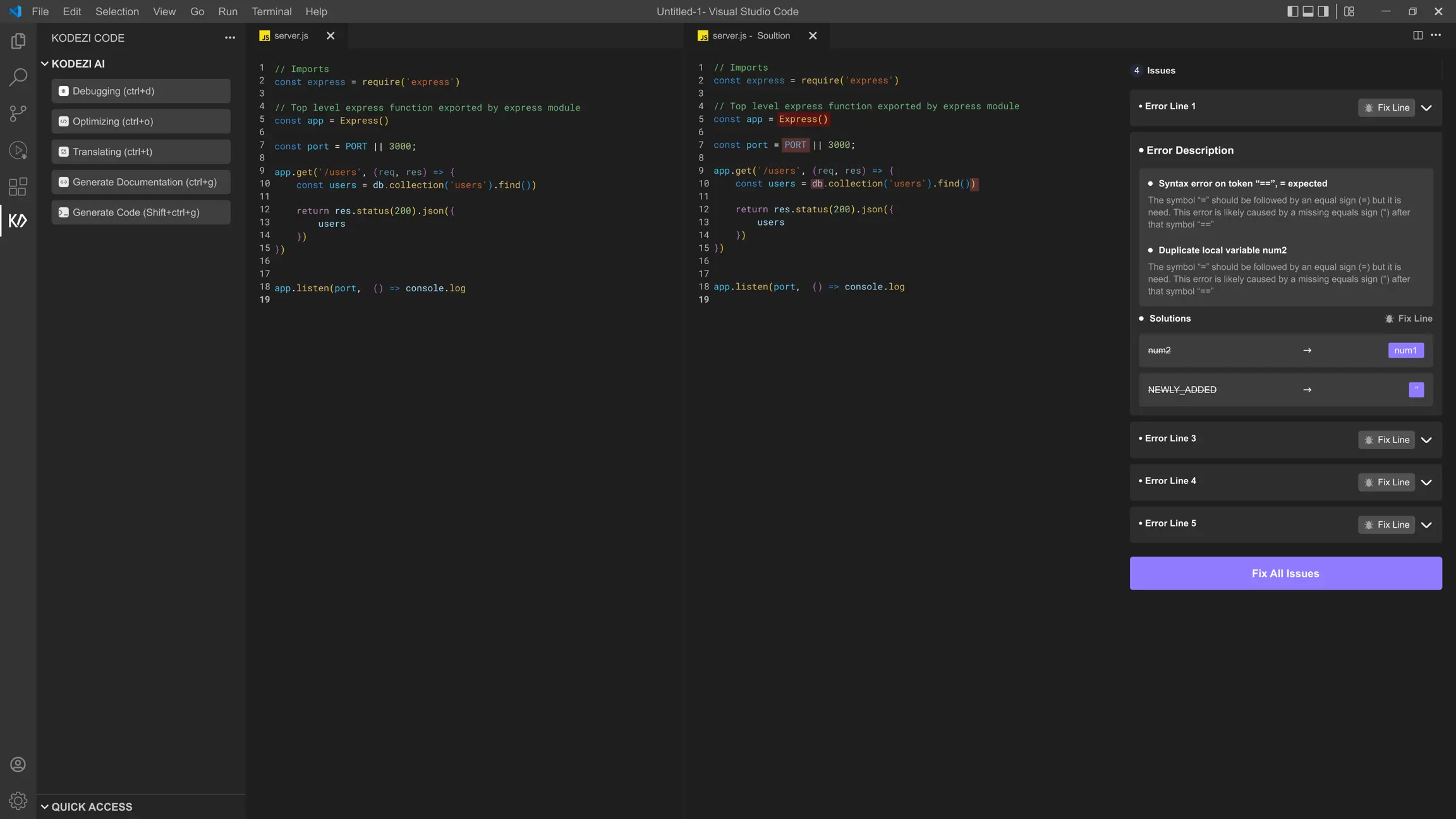
Task: Click the highlighted PORT in solution editor
Action: [x=795, y=145]
